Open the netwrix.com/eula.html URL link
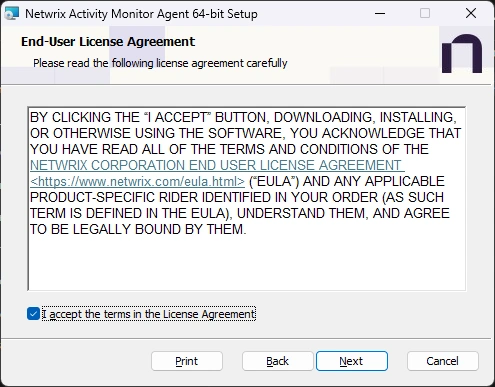495x387 pixels. (137, 181)
